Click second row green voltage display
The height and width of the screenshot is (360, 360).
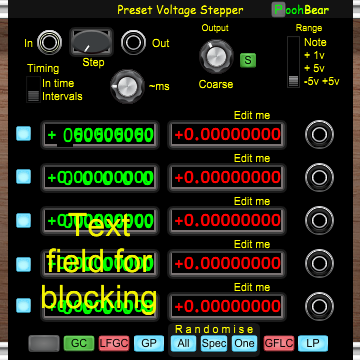point(100,177)
